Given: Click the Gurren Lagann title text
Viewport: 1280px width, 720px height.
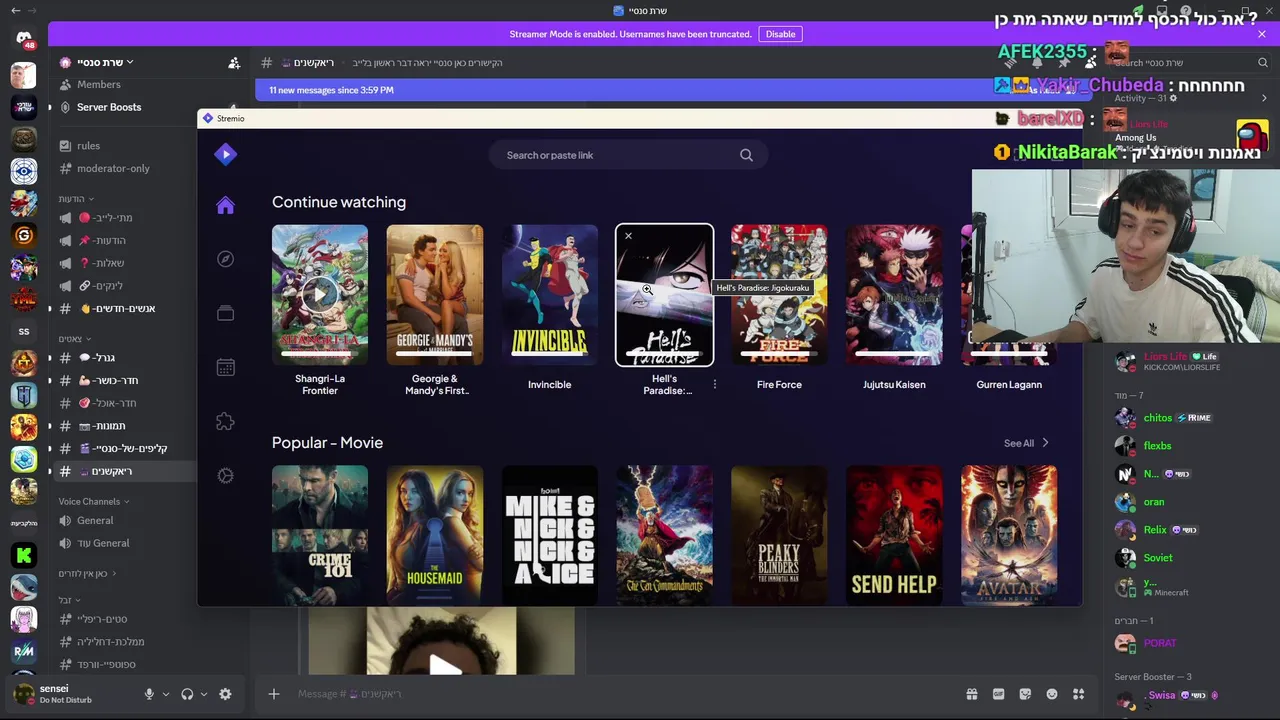Looking at the screenshot, I should (1009, 384).
